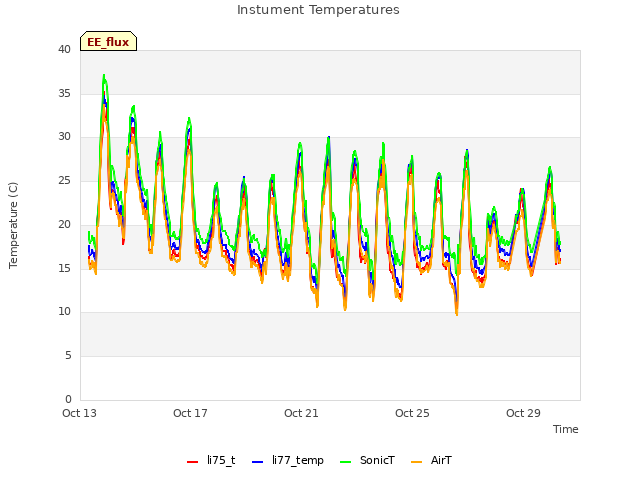Image resolution: width=640 pixels, height=480 pixels.
Task: Click the red li75_t legend swatch
Action: coord(192,462)
